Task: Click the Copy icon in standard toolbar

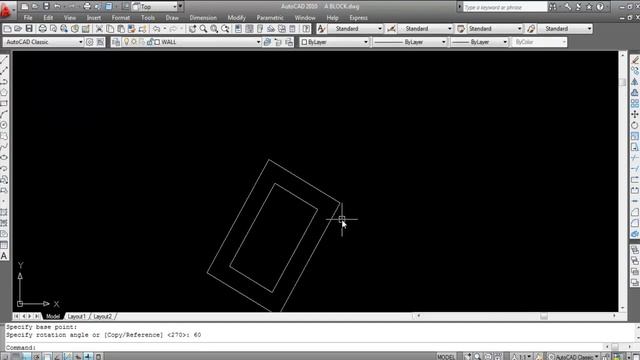Action: [x=110, y=29]
